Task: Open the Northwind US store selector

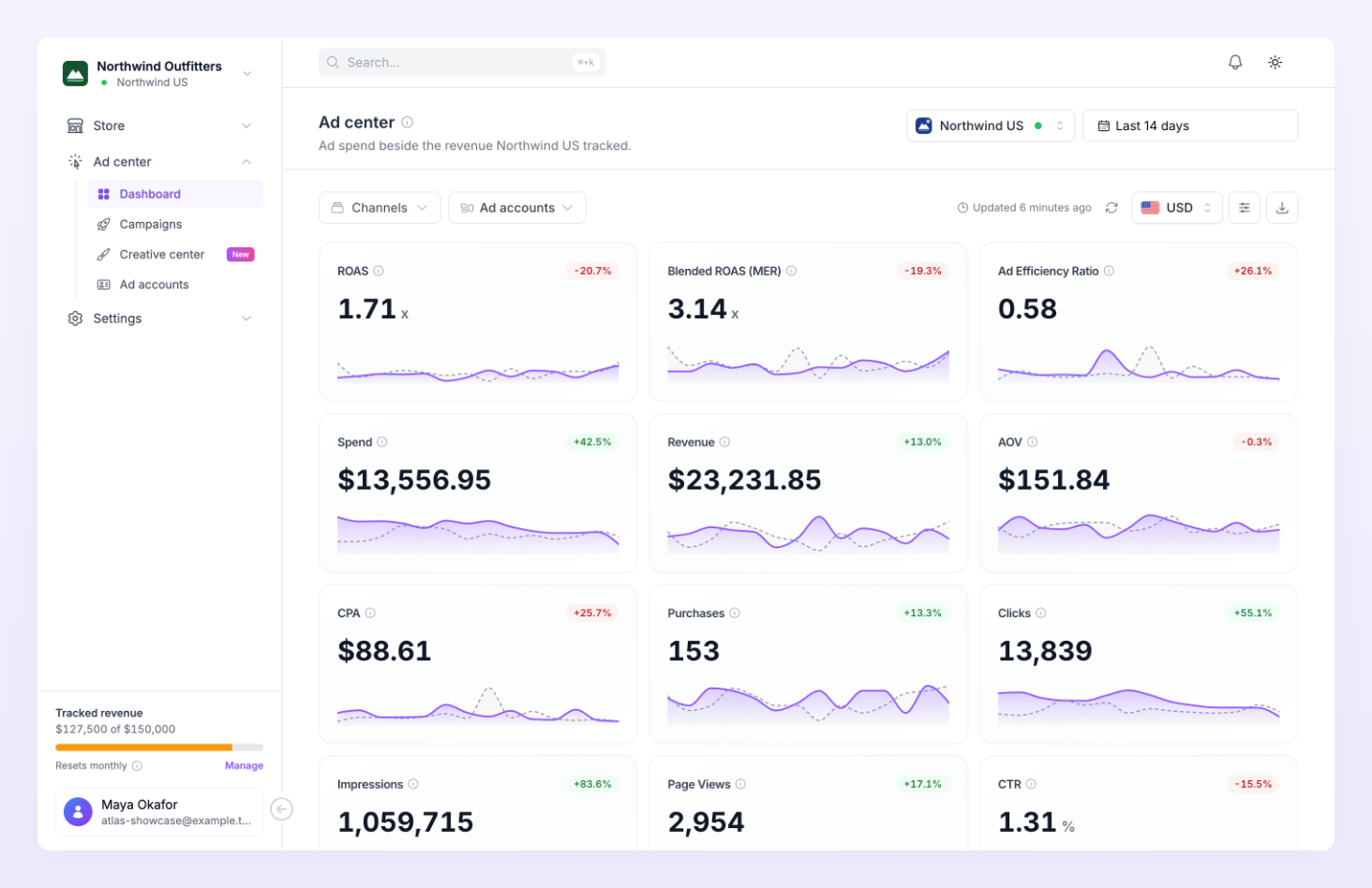Action: pos(991,126)
